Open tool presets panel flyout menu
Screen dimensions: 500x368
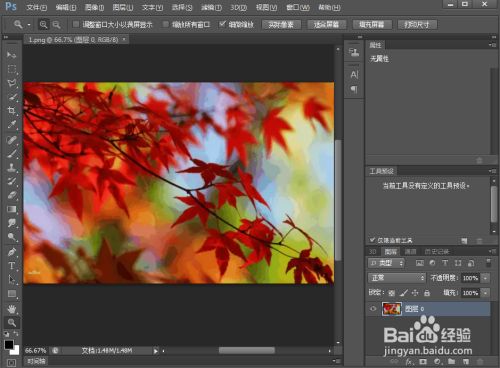click(492, 171)
